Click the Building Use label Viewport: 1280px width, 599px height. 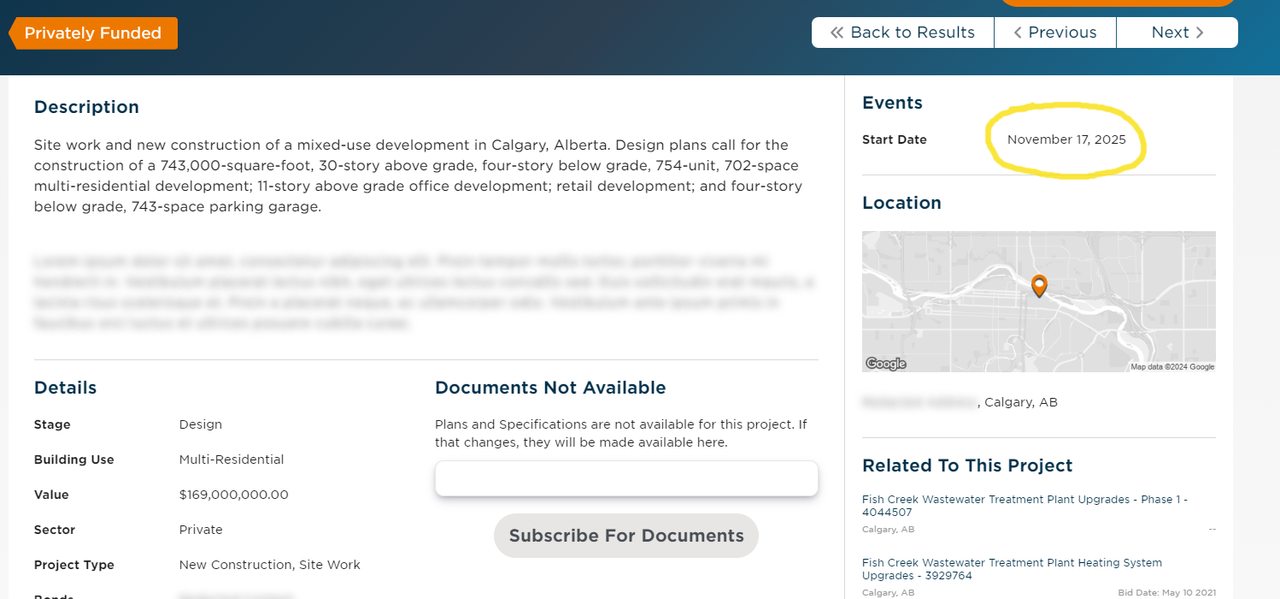[x=74, y=460]
